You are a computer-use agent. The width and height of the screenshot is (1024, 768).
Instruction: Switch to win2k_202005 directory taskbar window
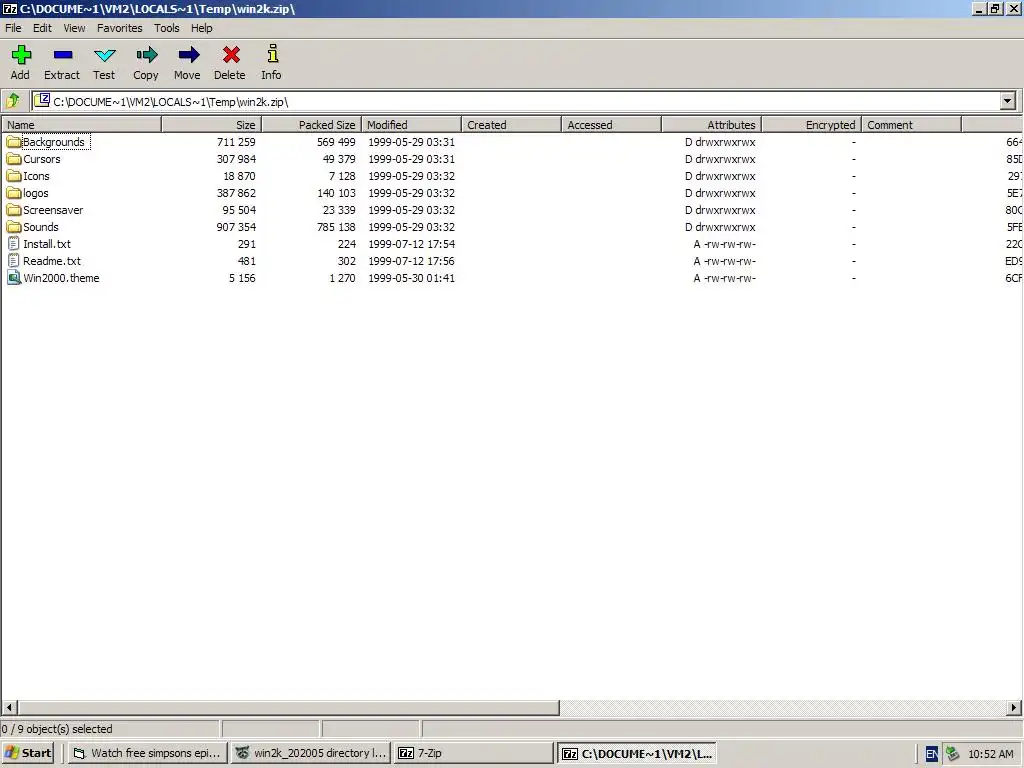pyautogui.click(x=311, y=753)
